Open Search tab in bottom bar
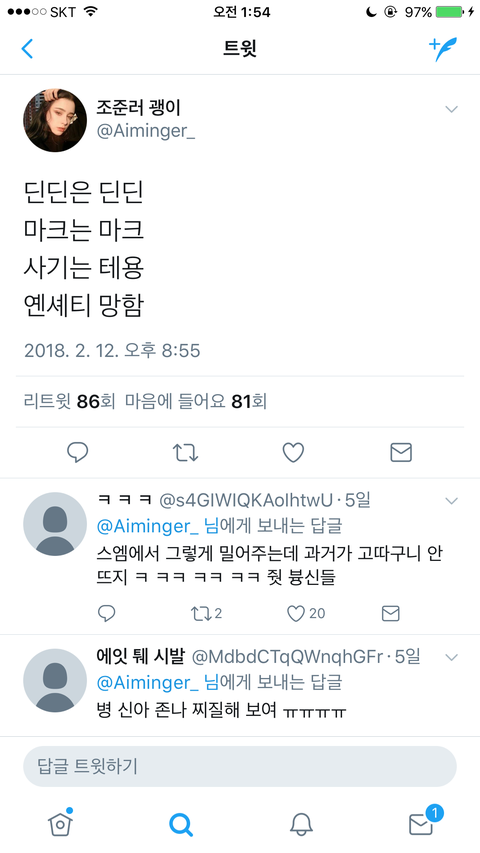This screenshot has height=853, width=480. [x=181, y=825]
